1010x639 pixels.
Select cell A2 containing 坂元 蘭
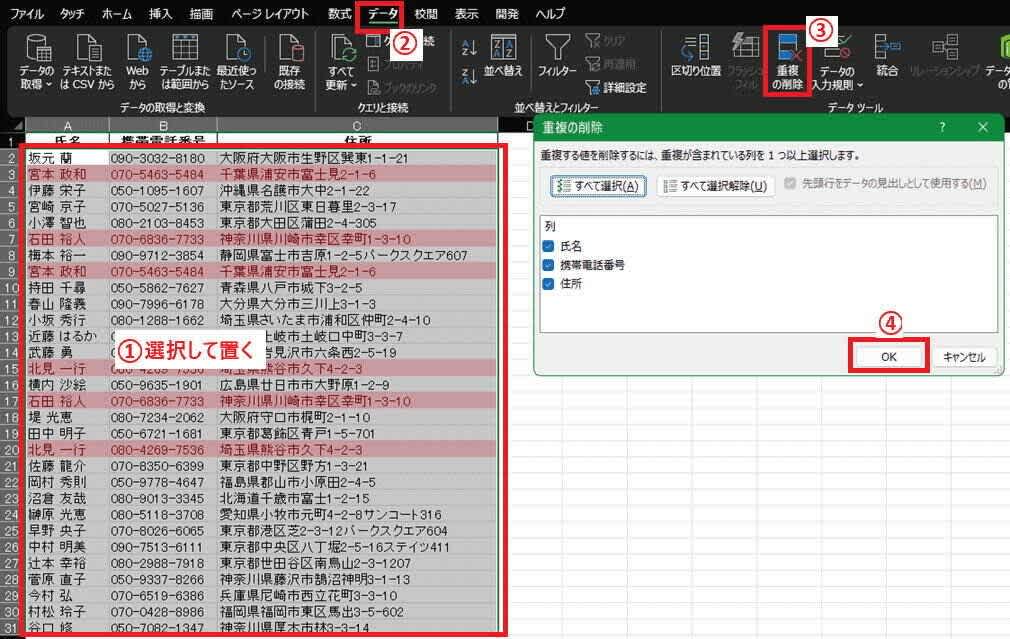[65, 158]
